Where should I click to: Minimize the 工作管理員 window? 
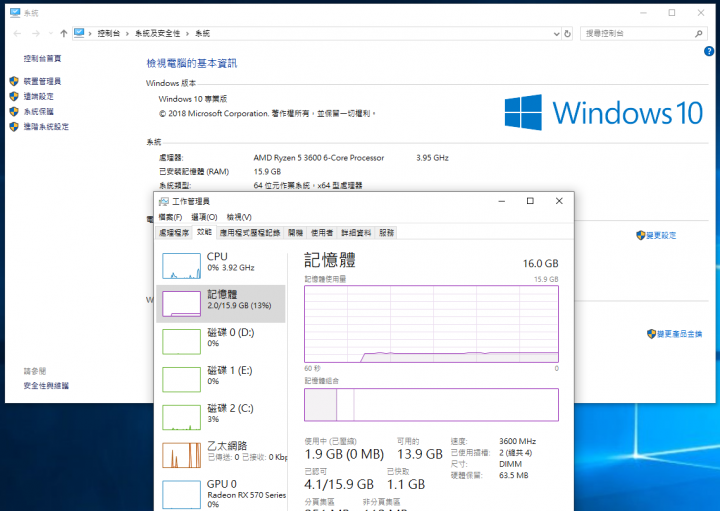tap(502, 201)
